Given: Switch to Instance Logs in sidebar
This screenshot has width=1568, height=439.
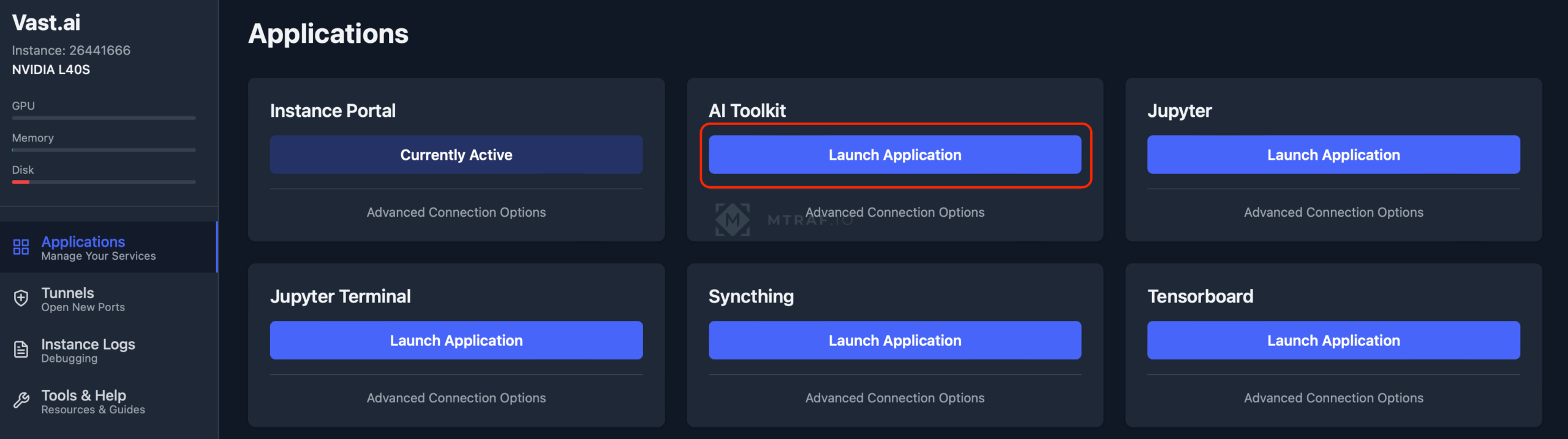Looking at the screenshot, I should (88, 343).
